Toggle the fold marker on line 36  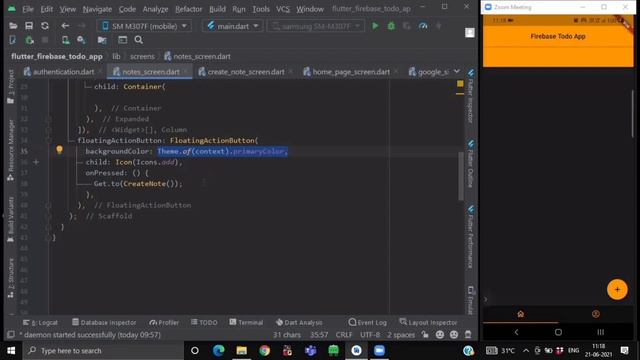coord(36,162)
